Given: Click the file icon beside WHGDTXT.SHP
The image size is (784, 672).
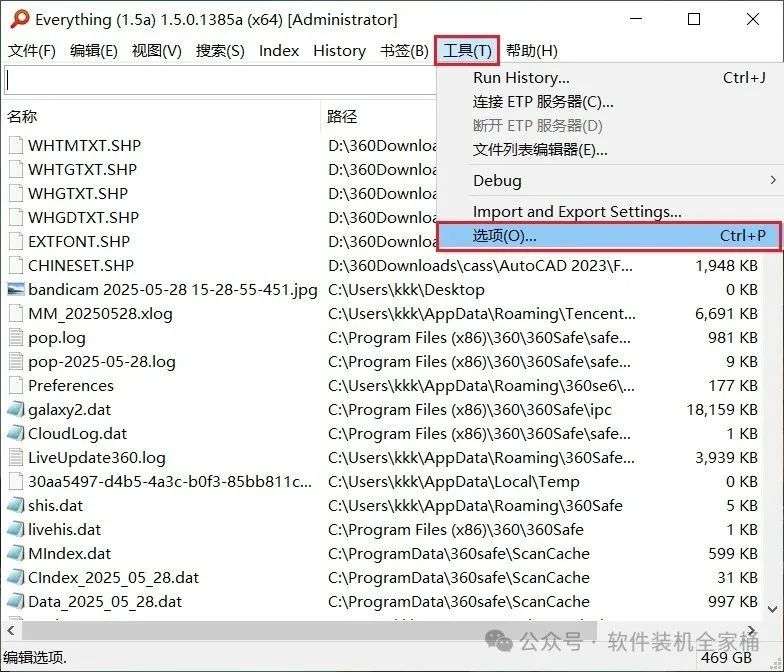Looking at the screenshot, I should coord(16,218).
